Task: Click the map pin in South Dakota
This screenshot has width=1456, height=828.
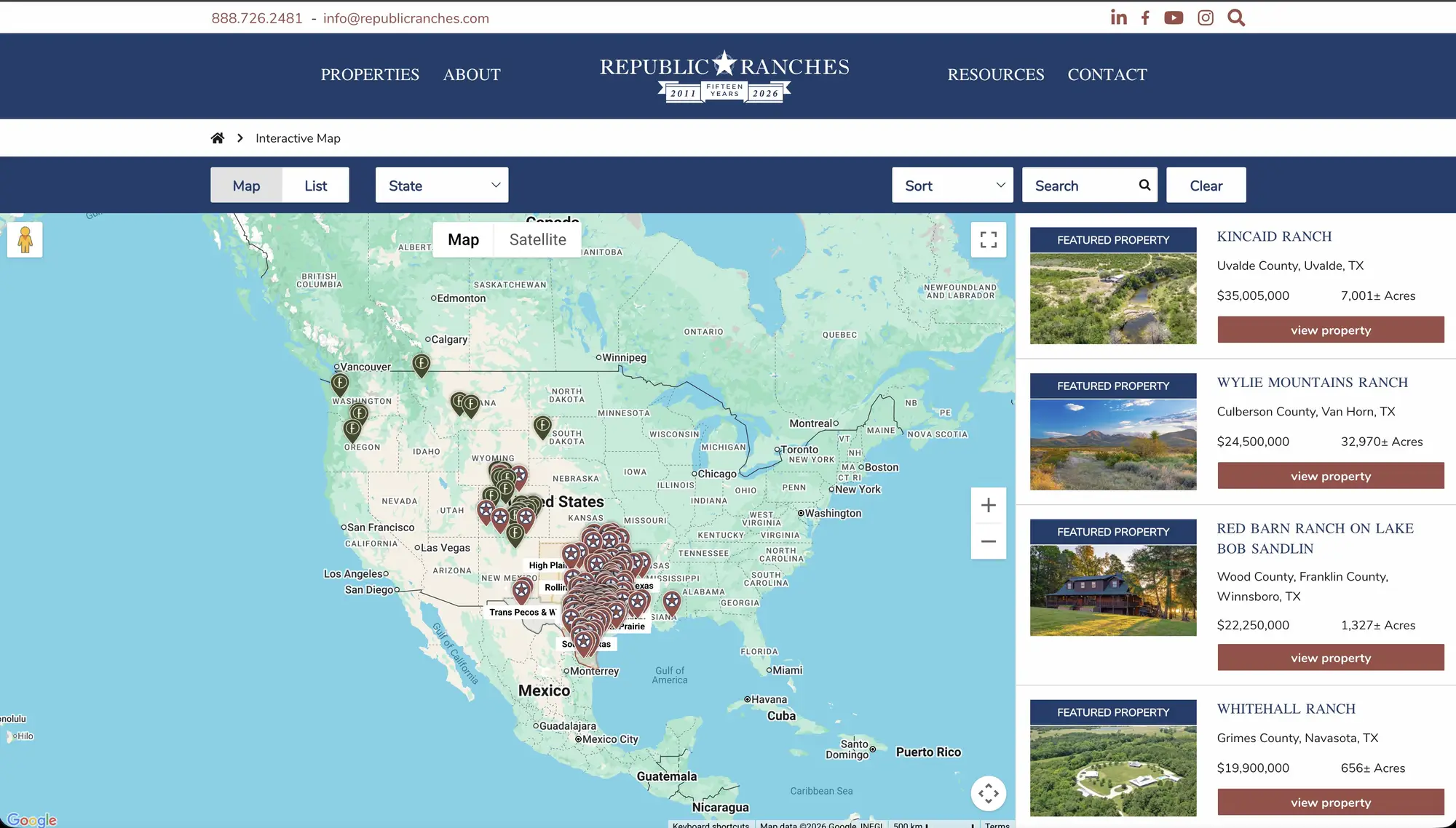Action: coord(542,426)
